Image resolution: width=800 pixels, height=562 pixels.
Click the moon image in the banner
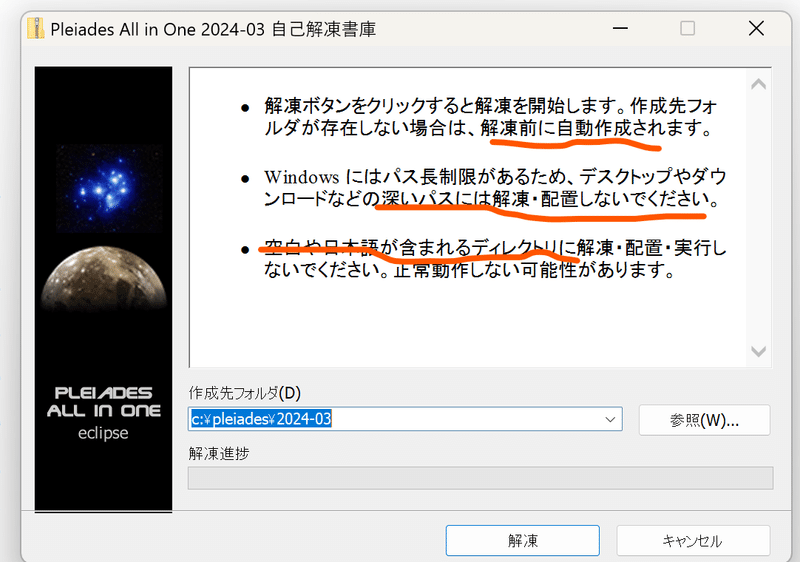click(104, 278)
